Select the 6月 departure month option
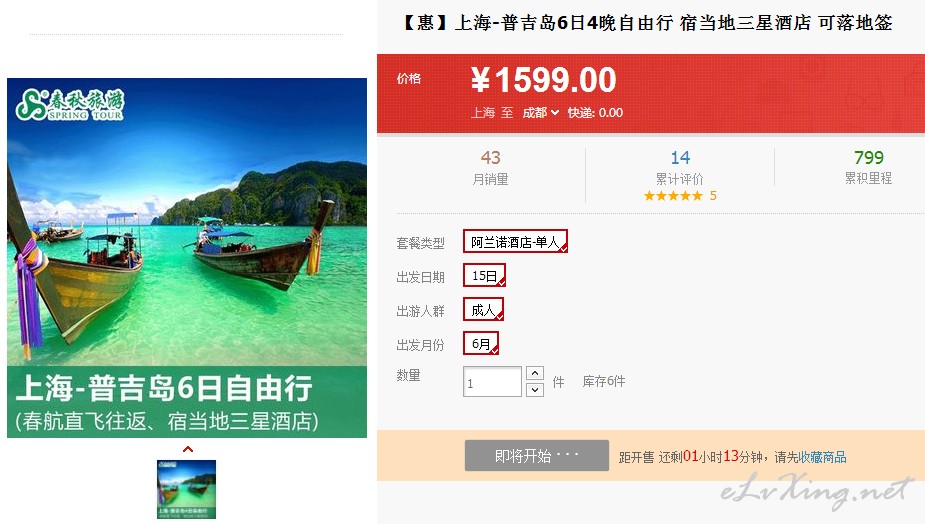Screen dimensions: 925x524 [481, 343]
